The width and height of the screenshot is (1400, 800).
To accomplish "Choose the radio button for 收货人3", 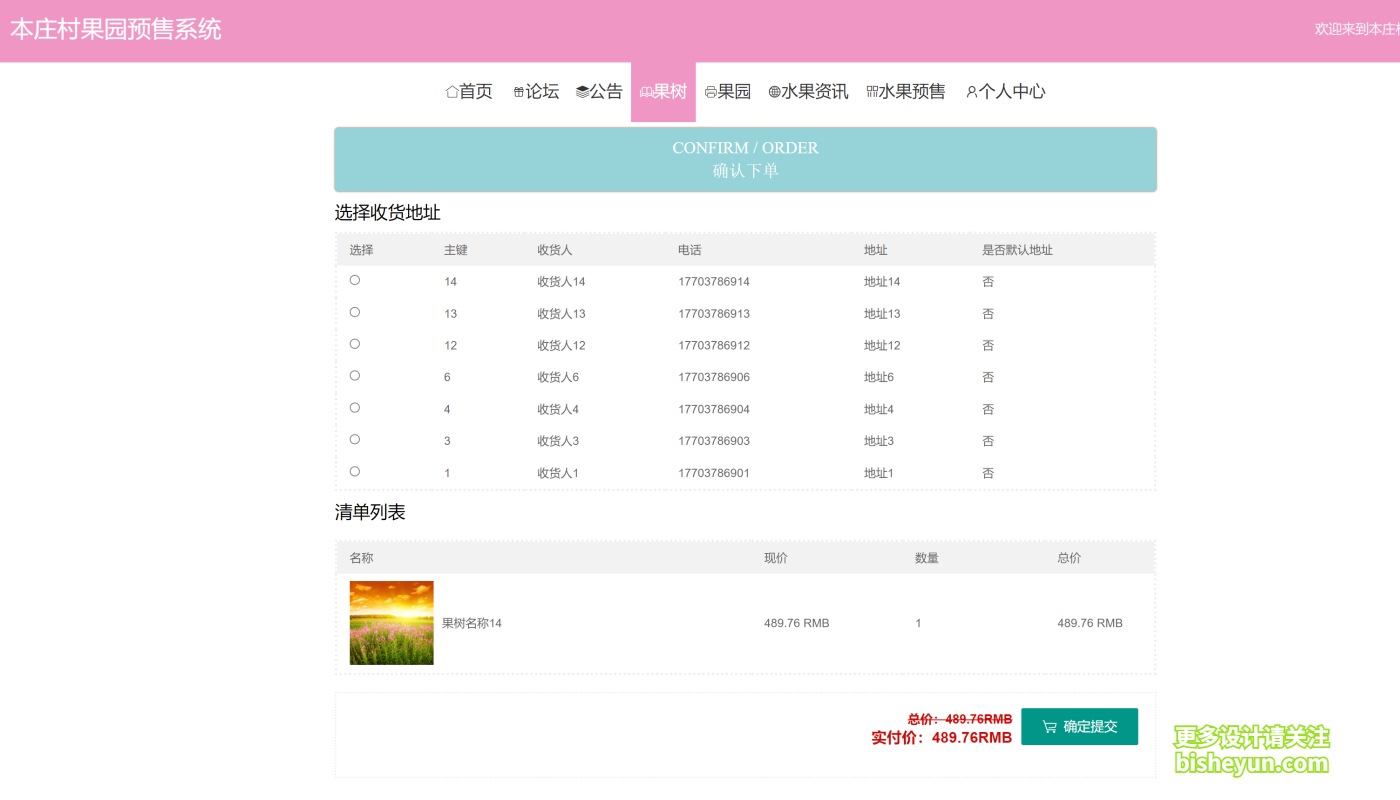I will point(355,440).
